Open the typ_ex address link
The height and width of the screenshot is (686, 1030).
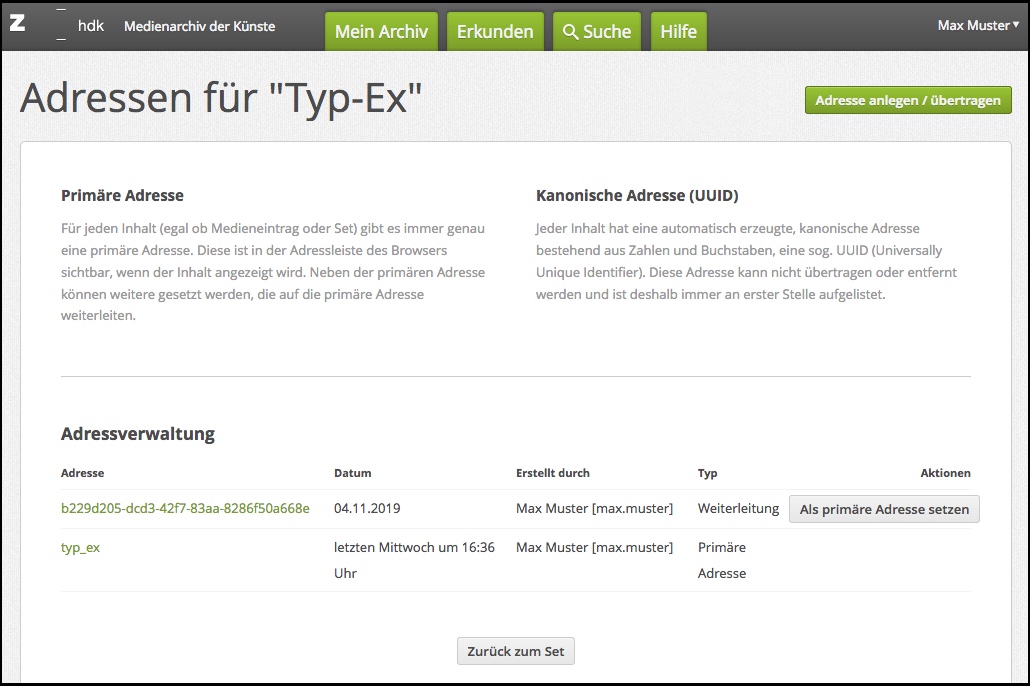point(81,547)
